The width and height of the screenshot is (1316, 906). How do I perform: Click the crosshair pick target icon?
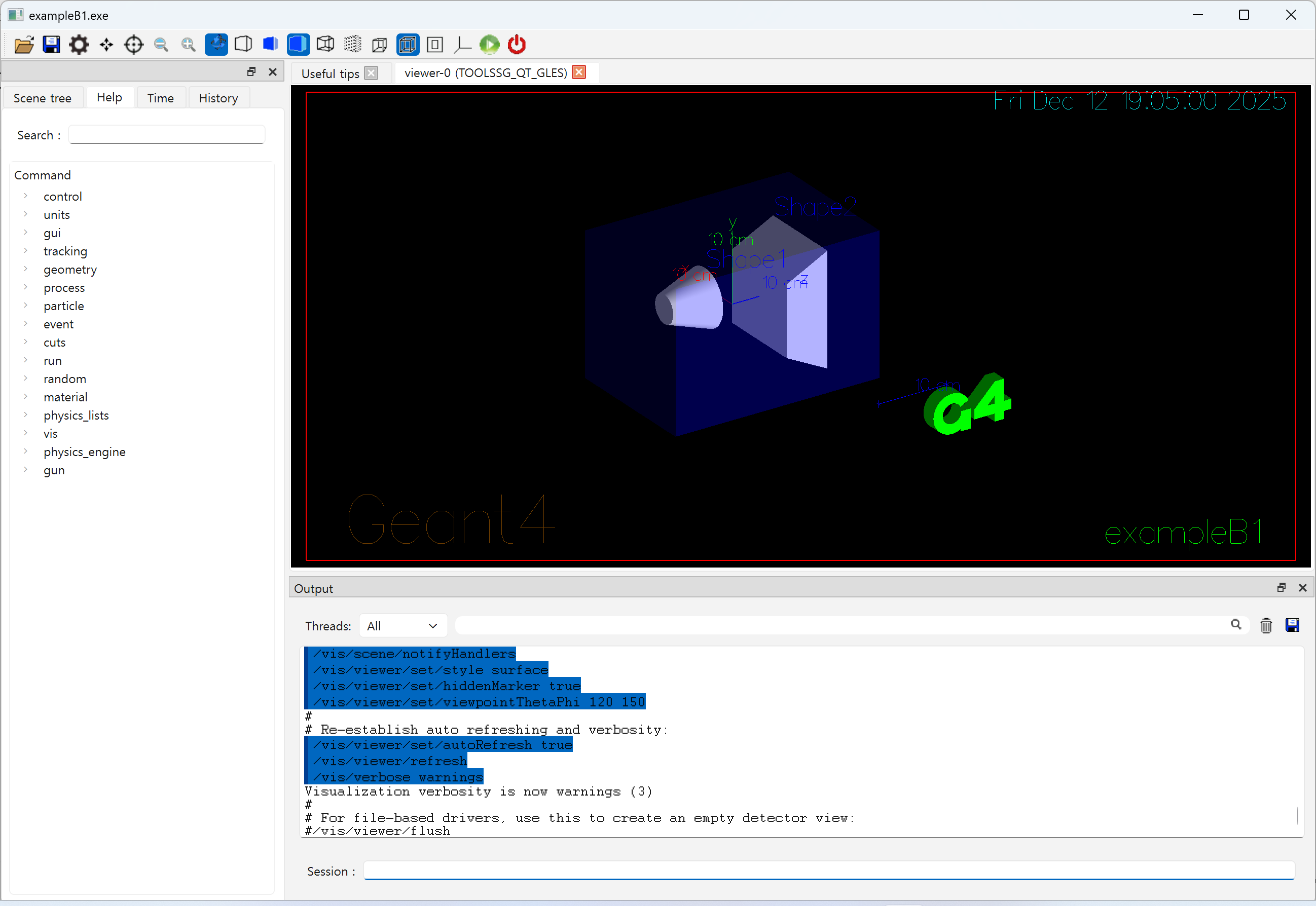tap(133, 44)
